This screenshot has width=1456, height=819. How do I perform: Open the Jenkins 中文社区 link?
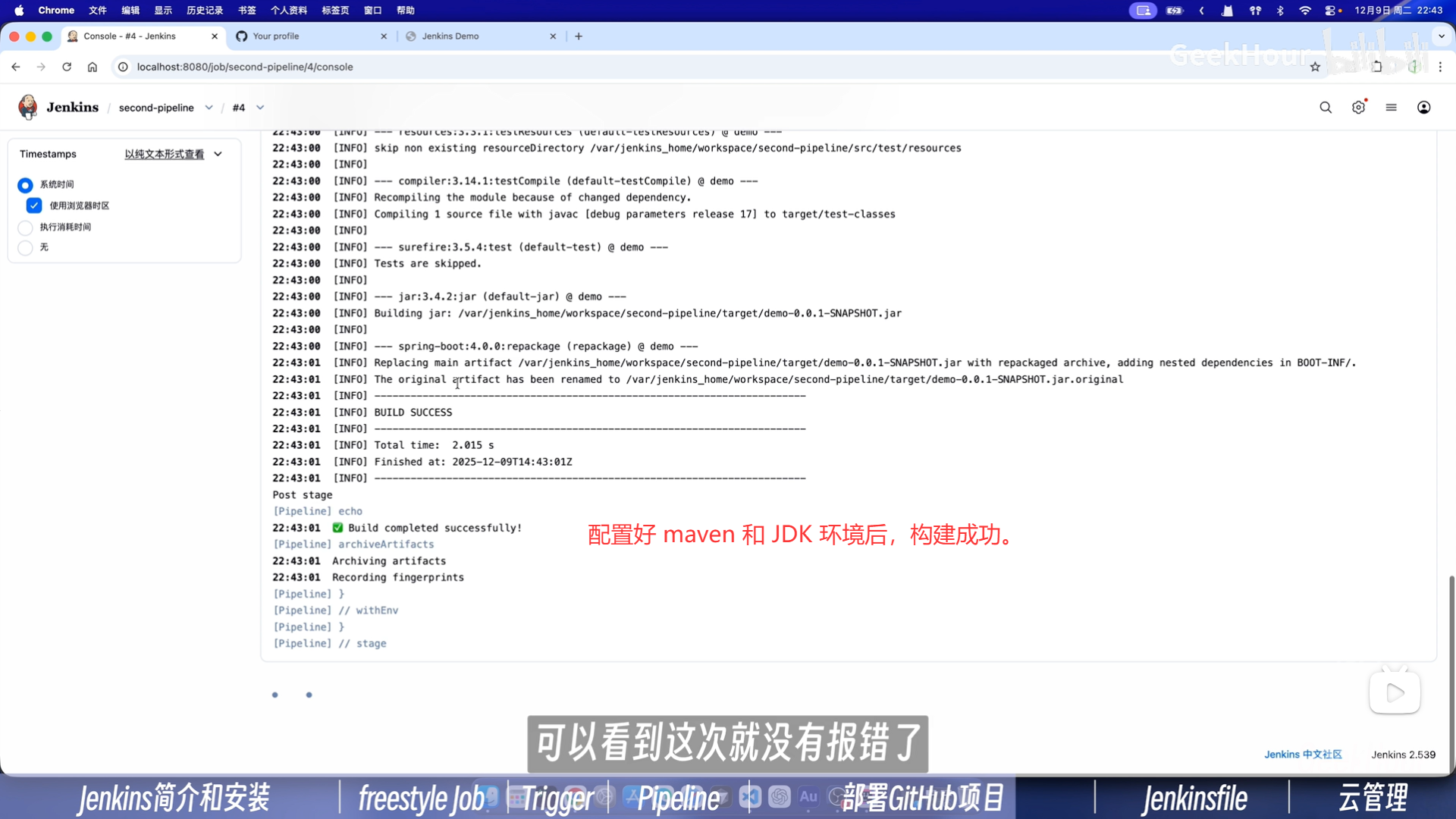click(x=1302, y=755)
